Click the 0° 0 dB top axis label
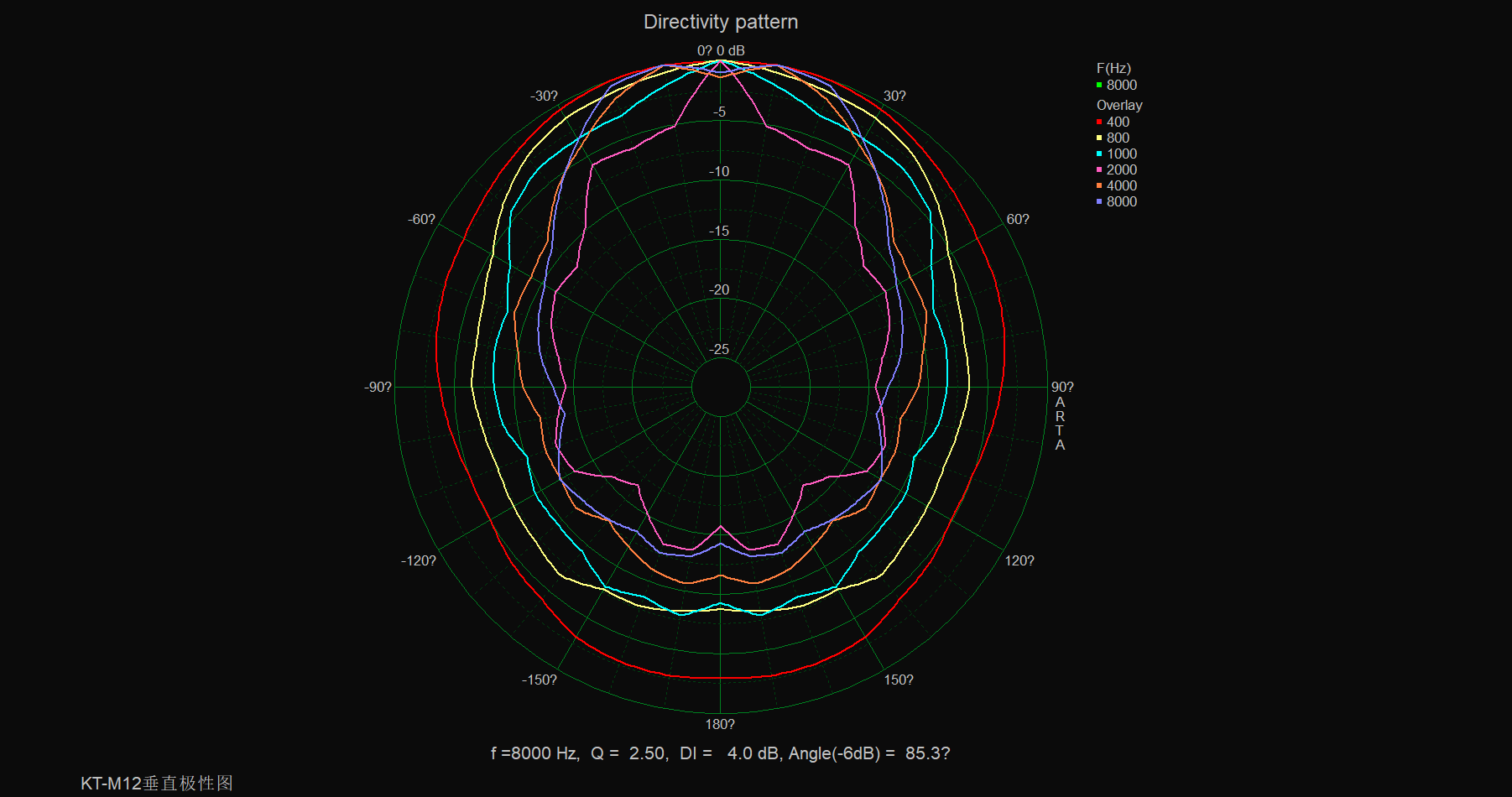Viewport: 1512px width, 797px height. coord(720,50)
